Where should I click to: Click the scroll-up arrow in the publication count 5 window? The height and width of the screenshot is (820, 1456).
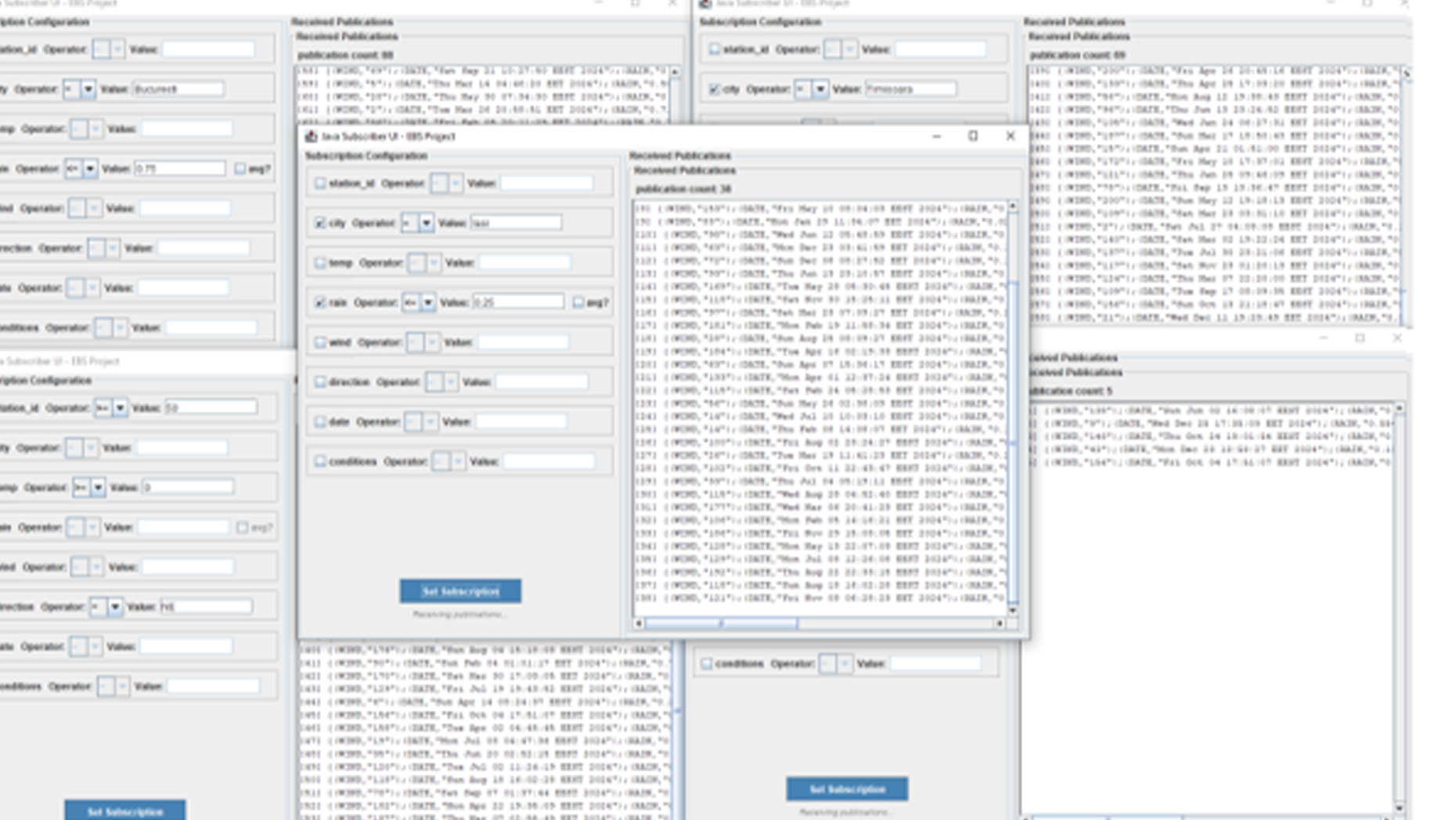(1399, 409)
